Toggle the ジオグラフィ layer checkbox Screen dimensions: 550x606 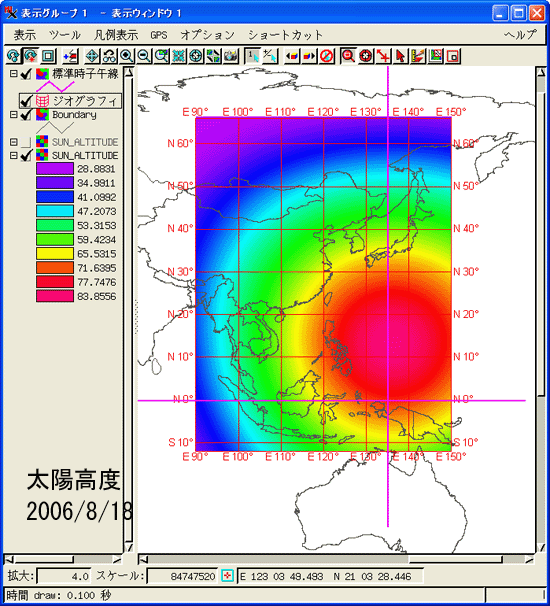point(26,101)
